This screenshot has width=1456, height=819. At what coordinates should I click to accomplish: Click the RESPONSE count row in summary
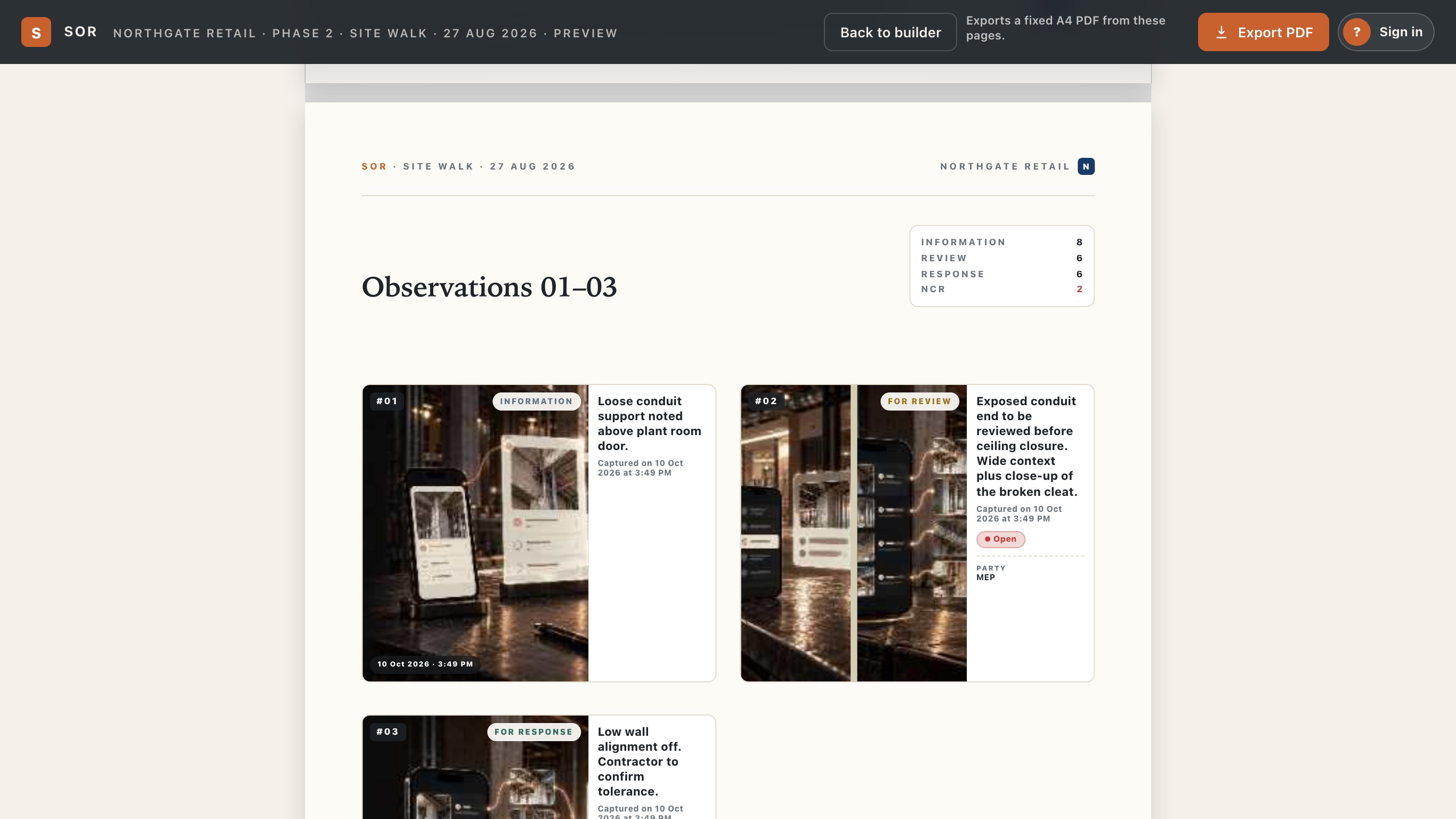click(1001, 274)
